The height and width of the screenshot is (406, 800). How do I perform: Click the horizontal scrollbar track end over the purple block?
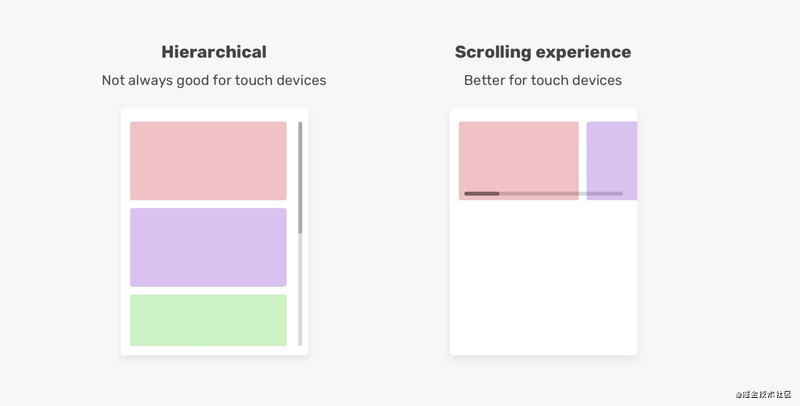(x=605, y=194)
